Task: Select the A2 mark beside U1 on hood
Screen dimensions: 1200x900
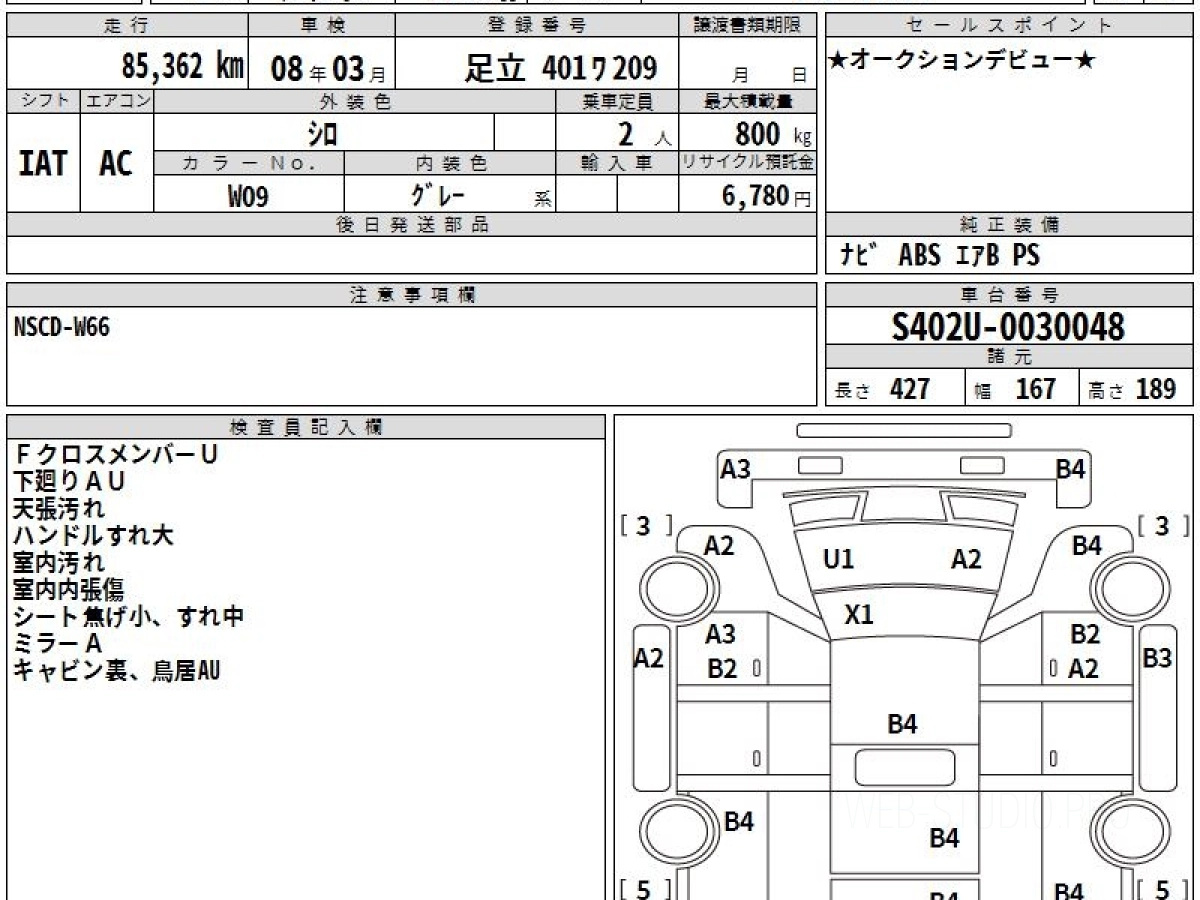Action: click(966, 560)
